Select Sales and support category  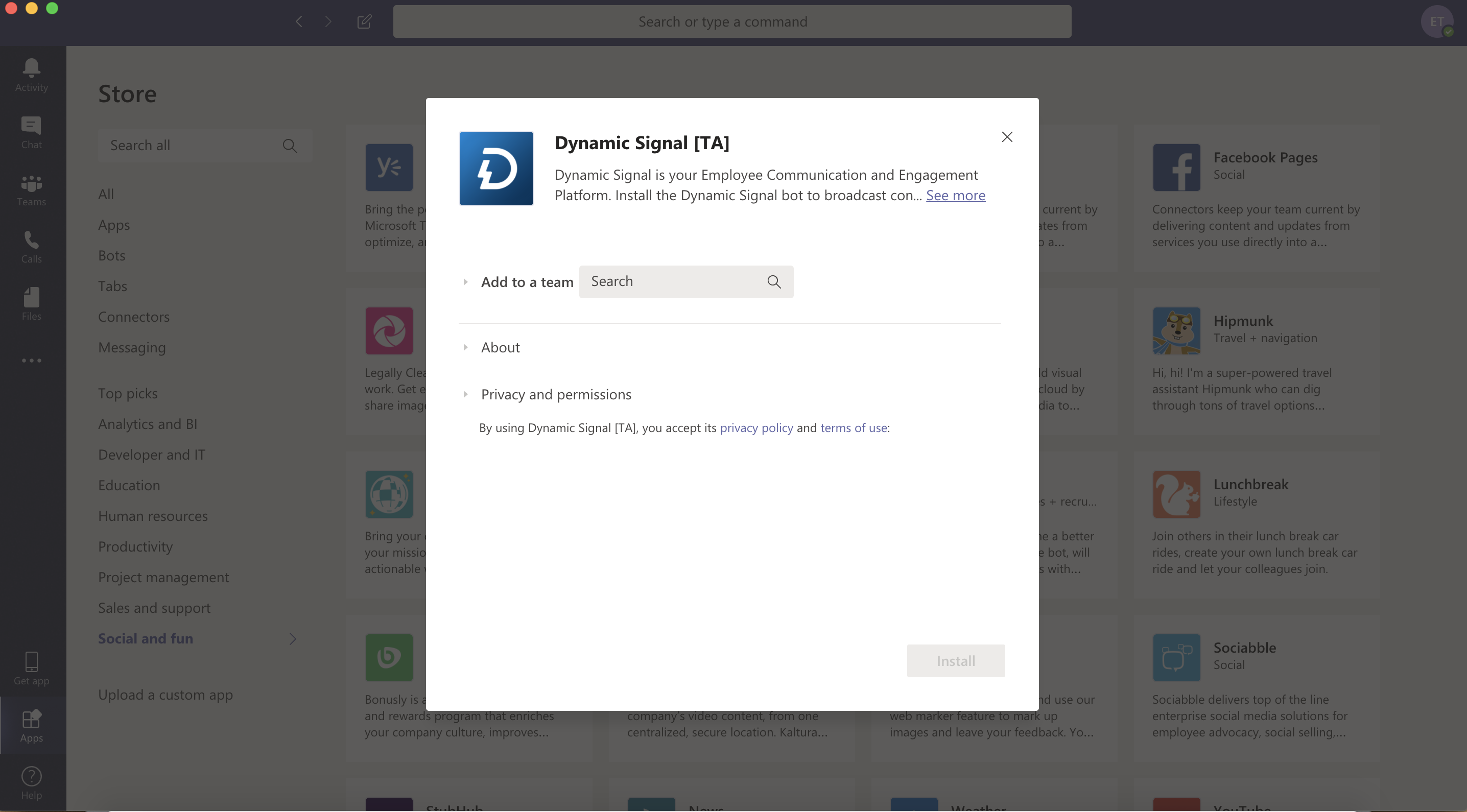tap(154, 609)
